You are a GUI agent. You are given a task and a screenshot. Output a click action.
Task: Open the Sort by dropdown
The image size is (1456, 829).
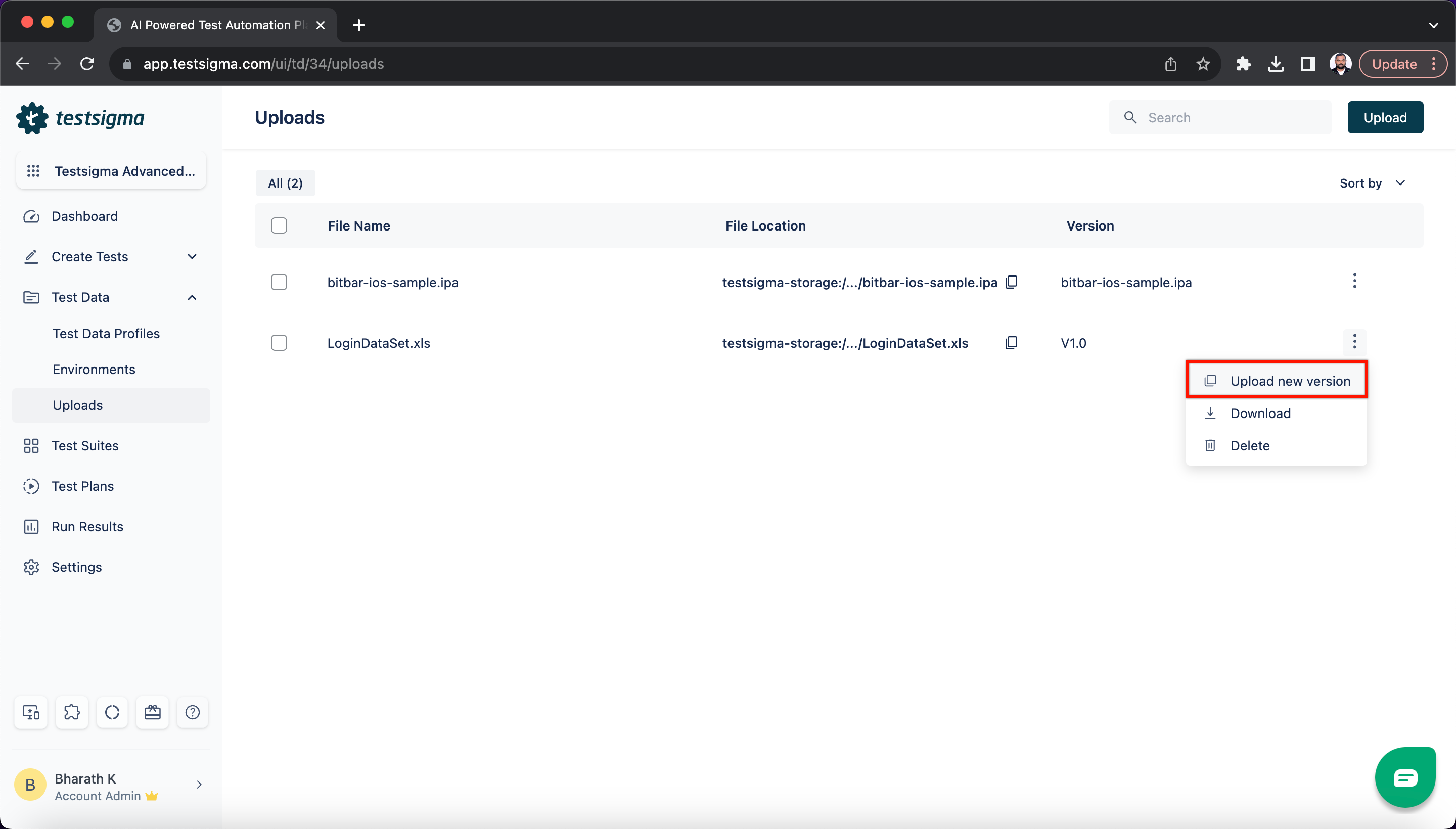(x=1372, y=183)
